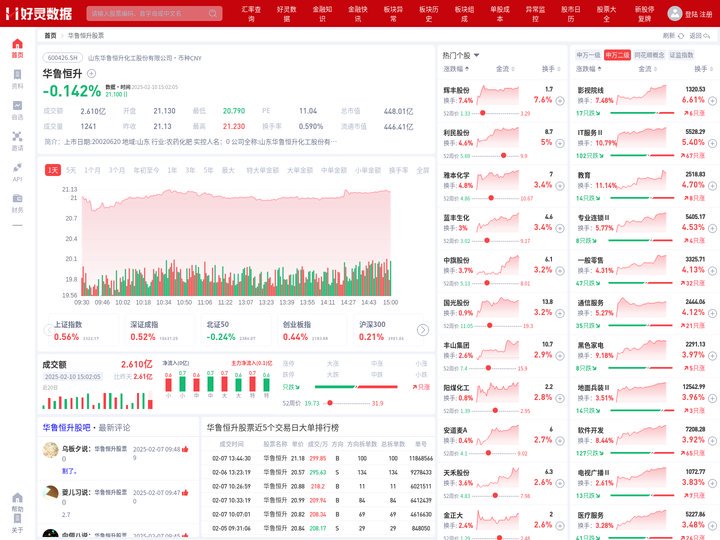Like the 2025-02-07 09:47 comment thumbs-up
Viewport: 720px width, 540px height.
[185, 492]
